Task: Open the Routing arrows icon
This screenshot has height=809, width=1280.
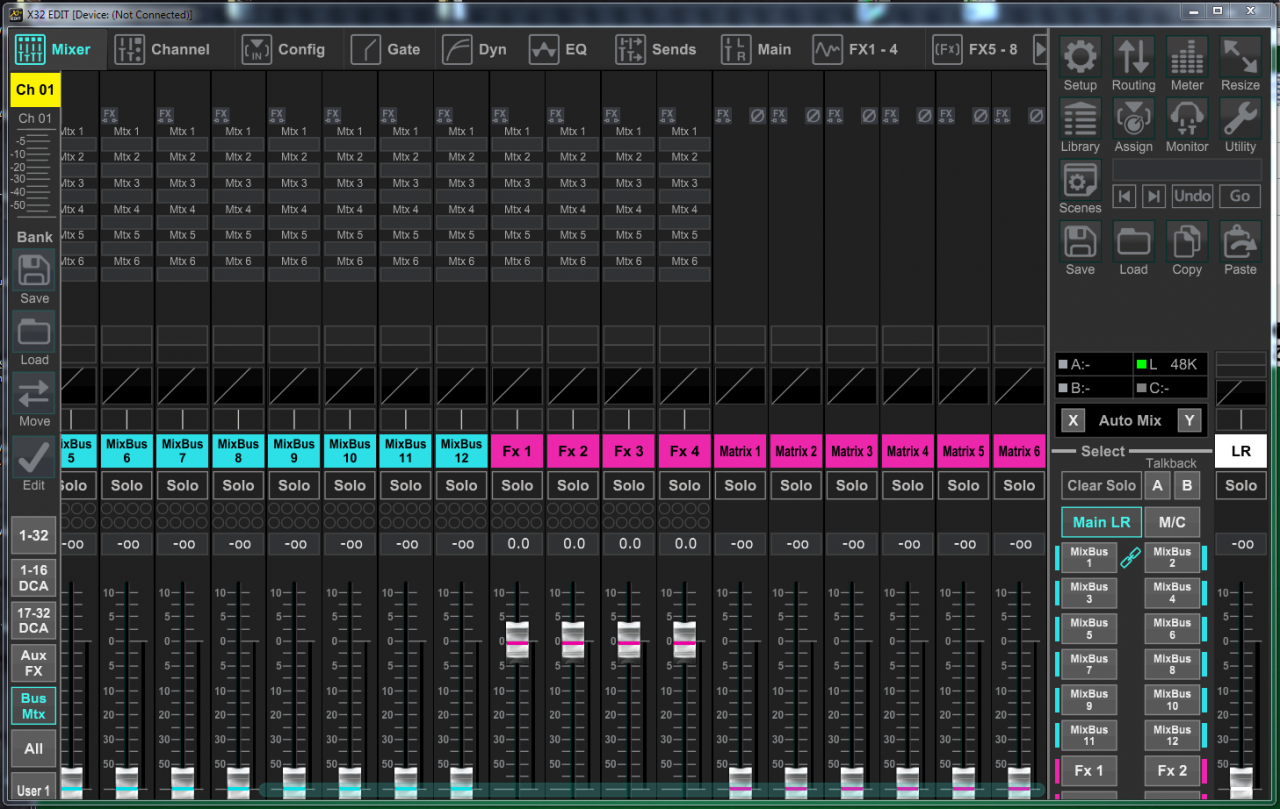Action: 1133,57
